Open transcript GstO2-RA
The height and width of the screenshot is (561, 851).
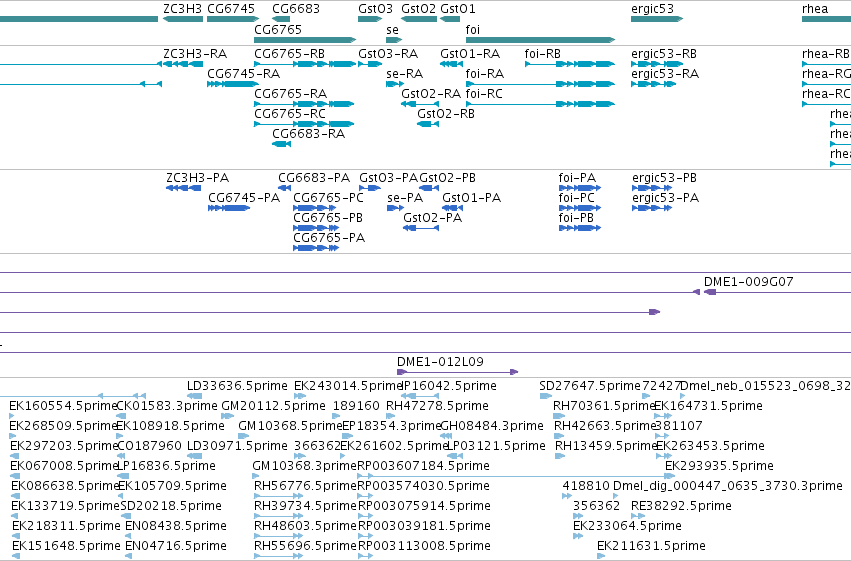tap(420, 104)
